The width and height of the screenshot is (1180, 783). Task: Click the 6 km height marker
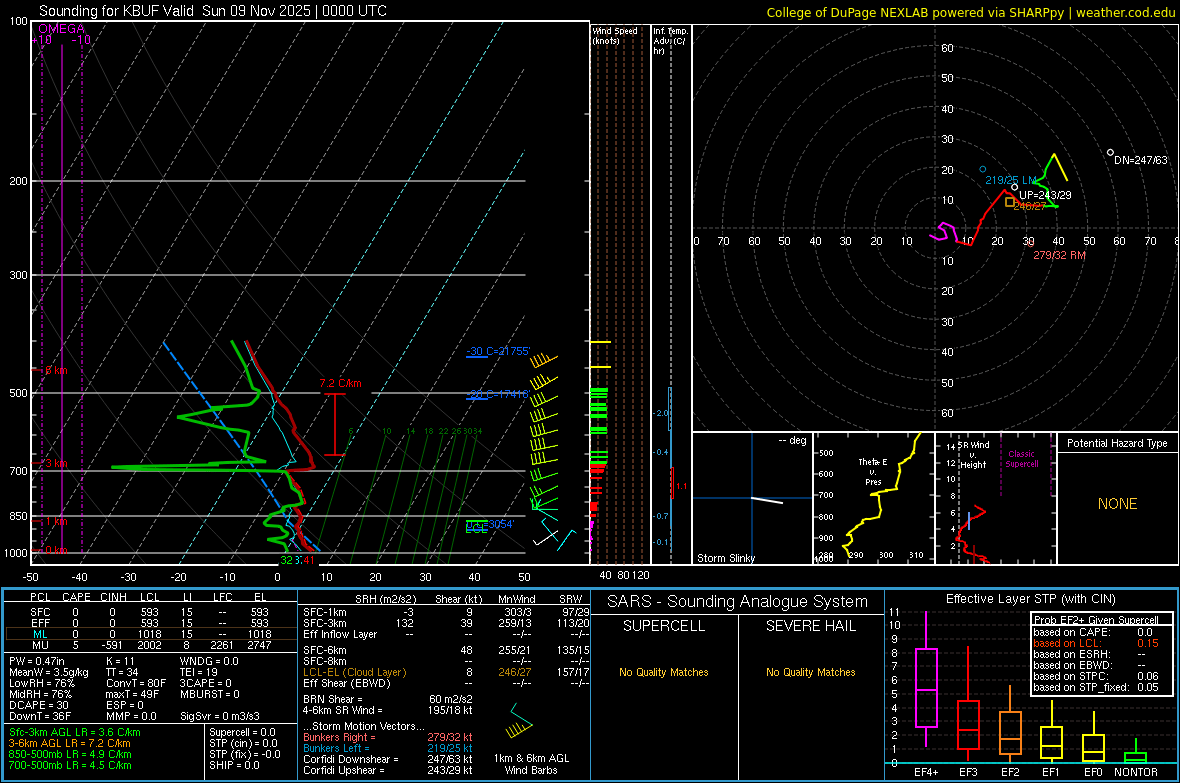[x=54, y=370]
